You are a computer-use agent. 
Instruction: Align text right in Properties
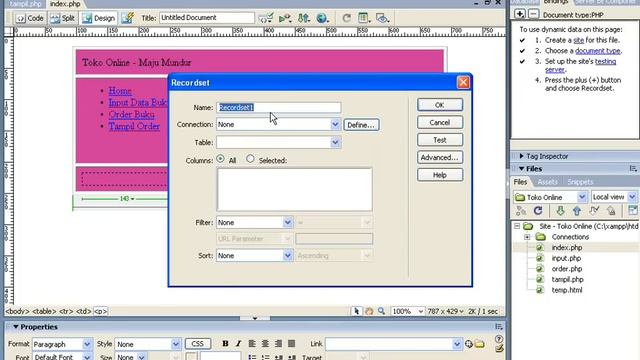coord(278,344)
